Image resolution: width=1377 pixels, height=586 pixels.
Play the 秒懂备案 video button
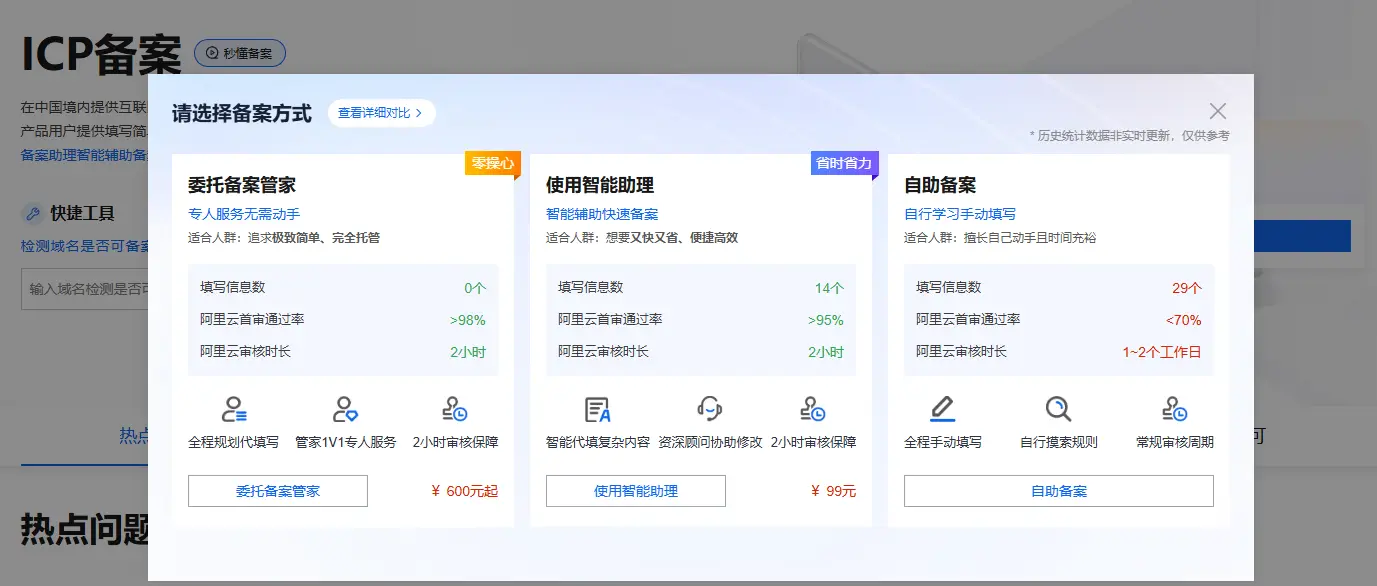coord(240,53)
